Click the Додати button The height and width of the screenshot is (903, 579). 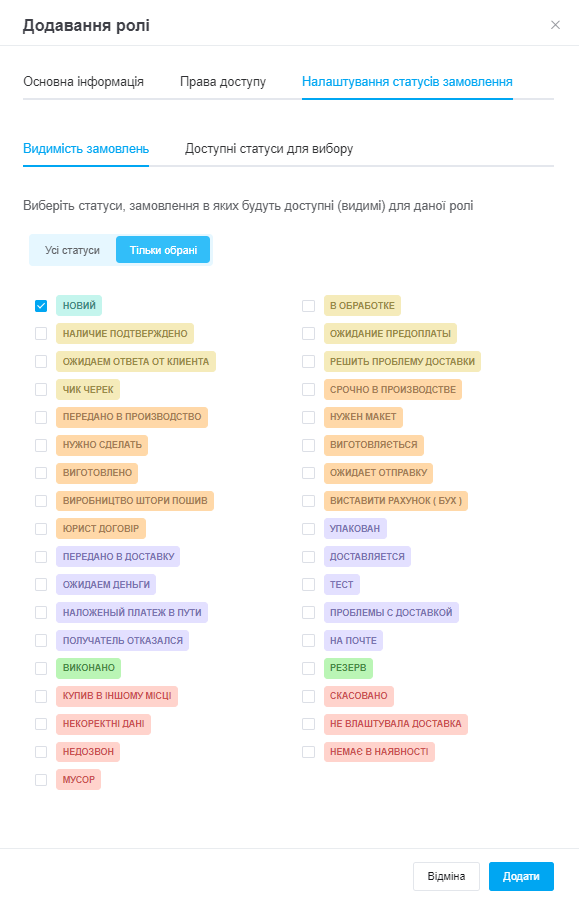click(521, 877)
